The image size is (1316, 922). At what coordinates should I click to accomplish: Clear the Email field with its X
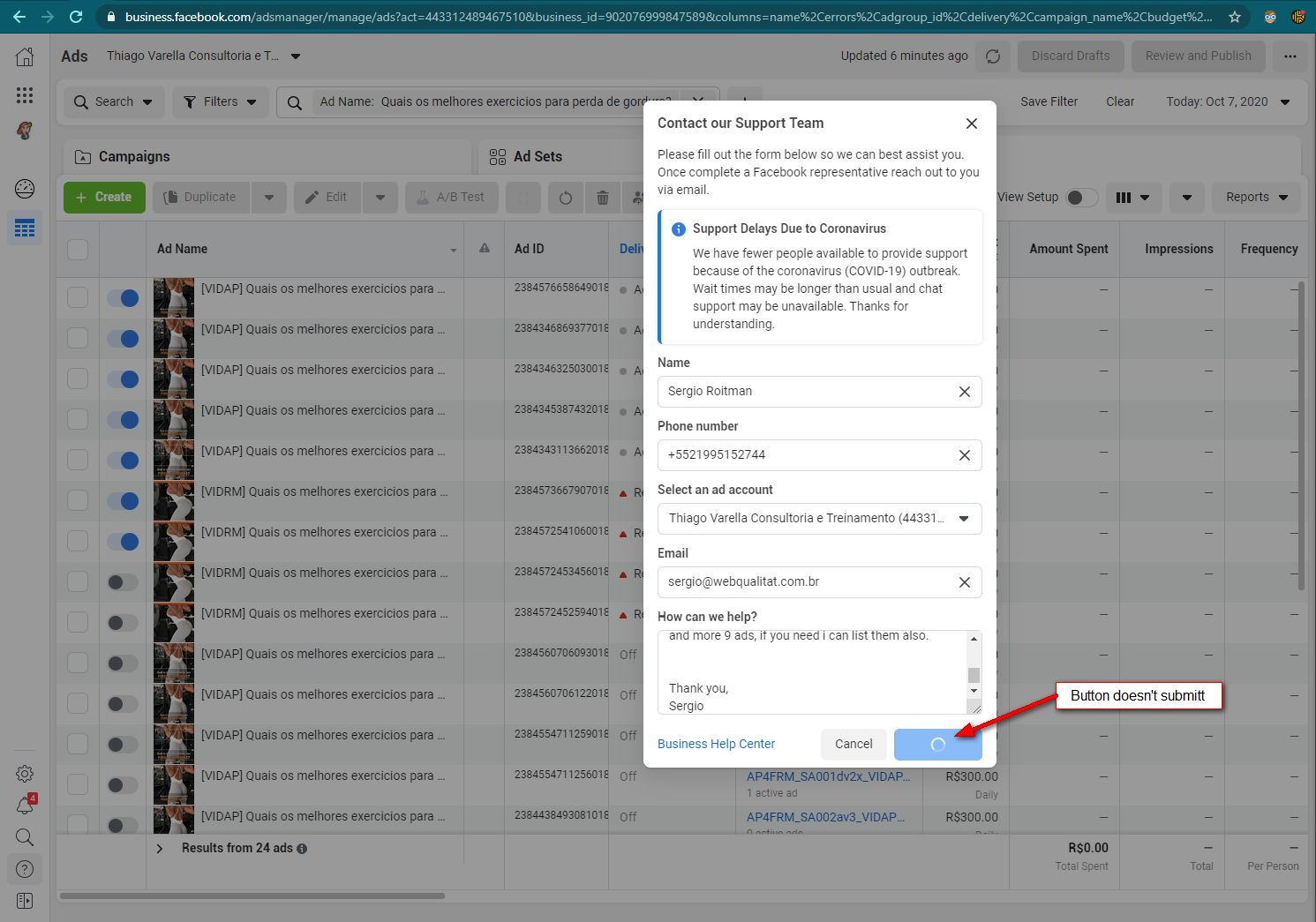tap(965, 582)
